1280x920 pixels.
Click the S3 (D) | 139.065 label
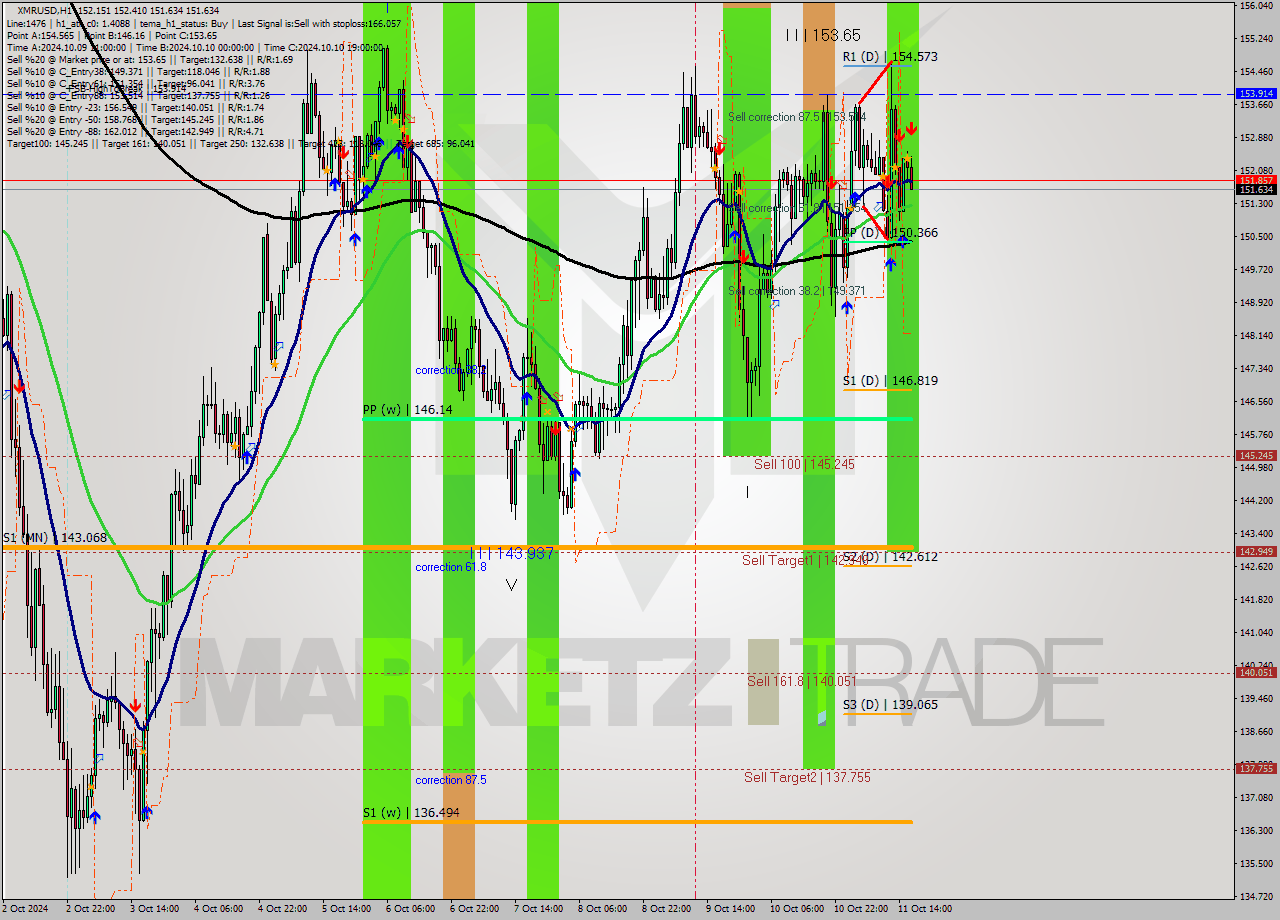(890, 705)
